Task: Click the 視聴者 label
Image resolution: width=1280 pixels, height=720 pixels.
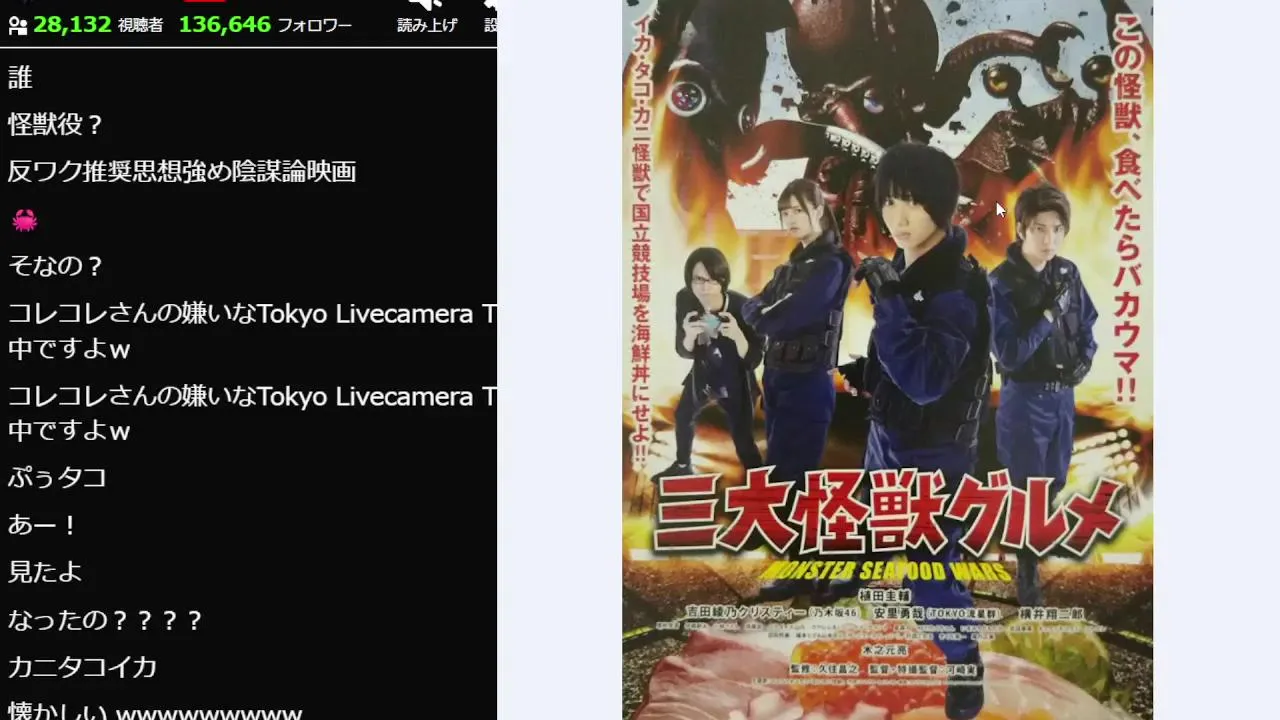Action: pos(141,26)
